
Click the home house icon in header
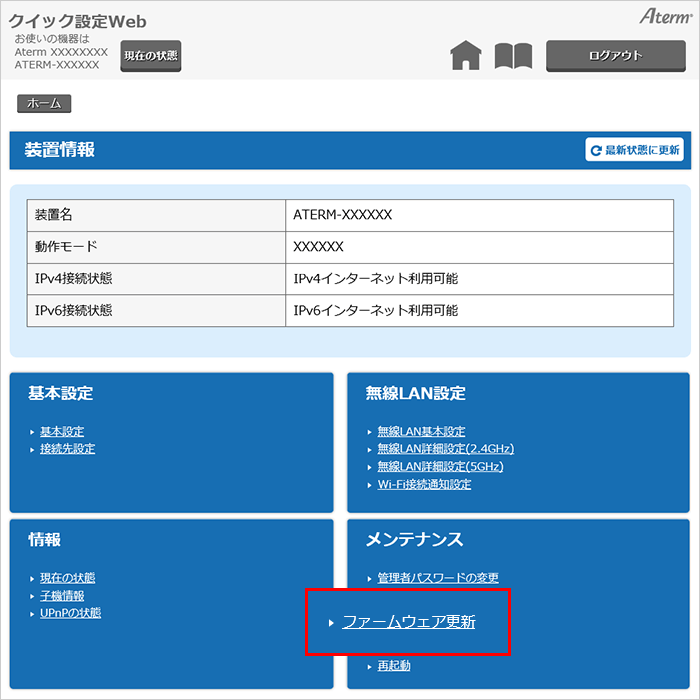(x=466, y=56)
